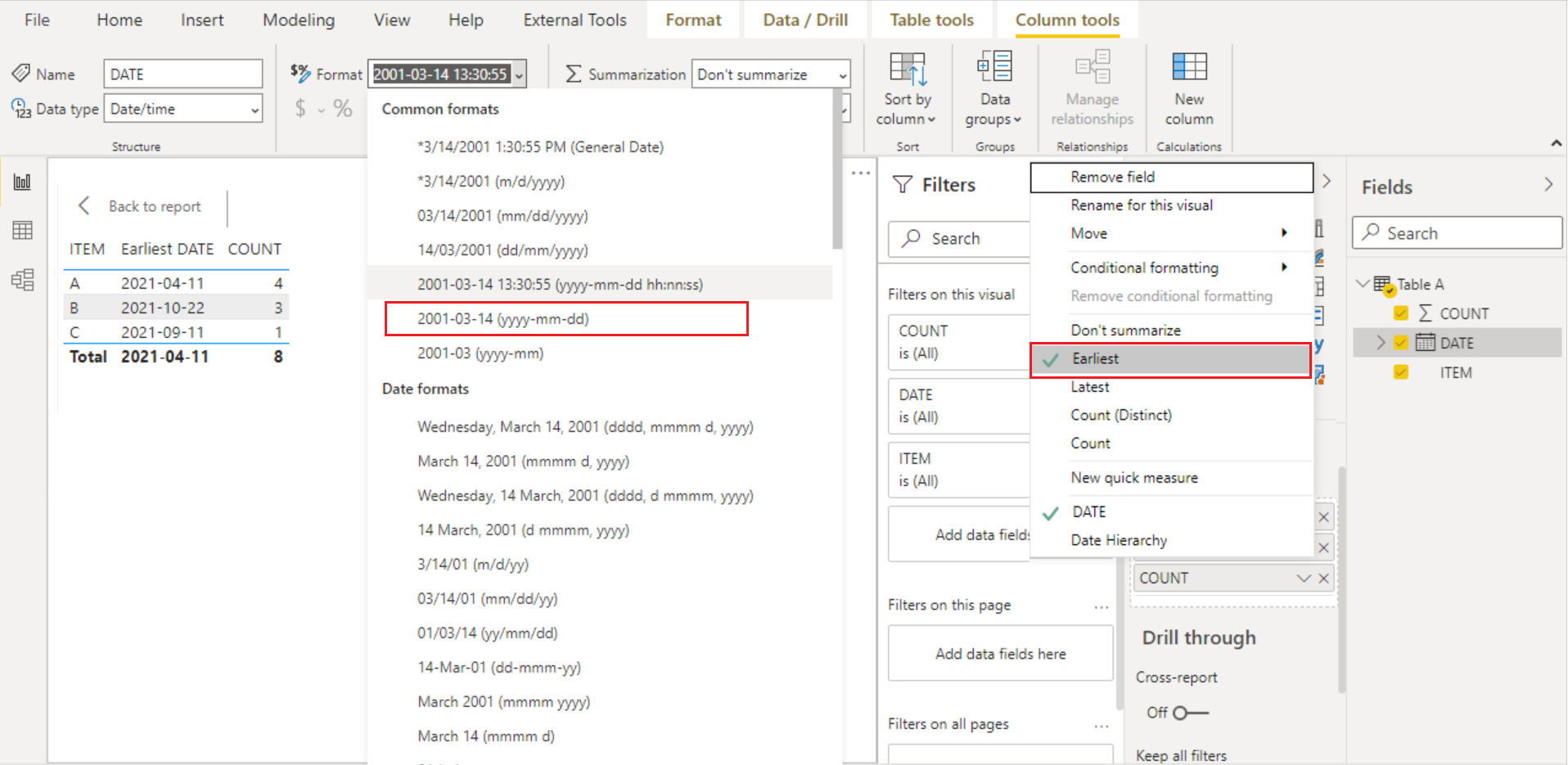Expand the Conditional formatting submenu
The image size is (1568, 765).
[x=1285, y=267]
